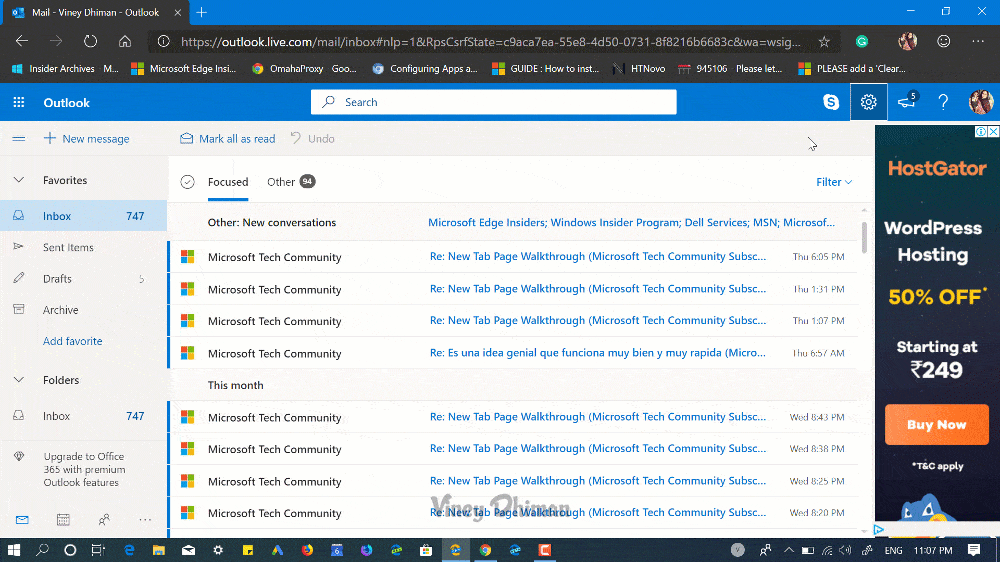The image size is (1000, 562).
Task: Click Mark all as read
Action: pyautogui.click(x=228, y=138)
